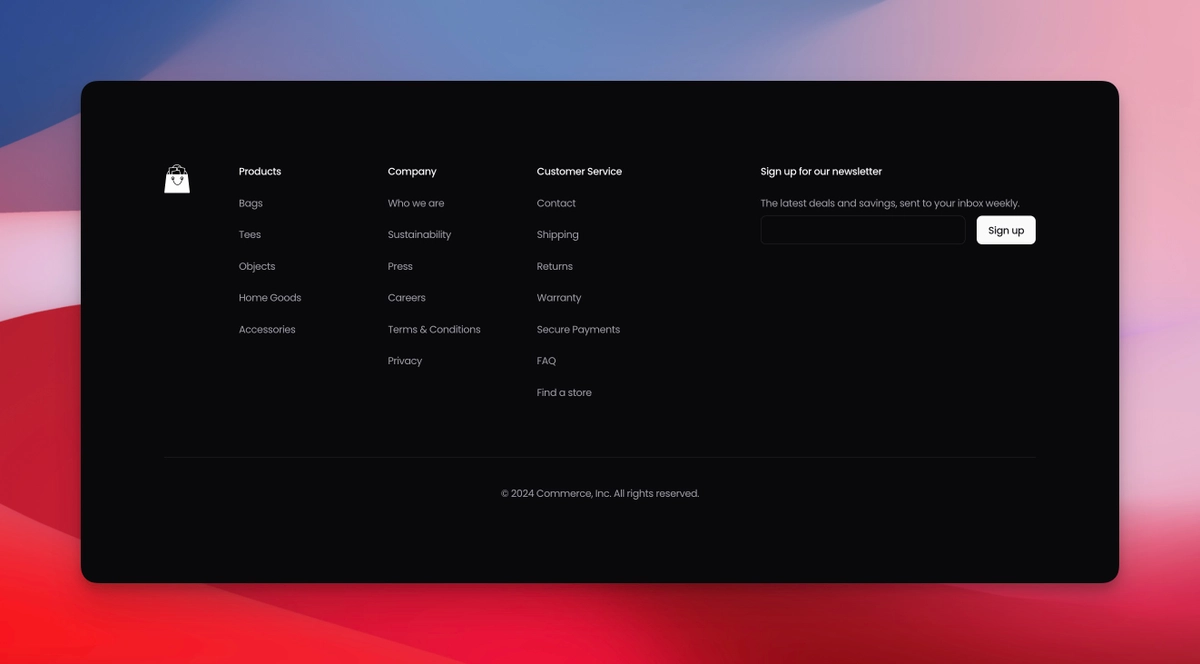Select the Find a store link

pos(564,393)
